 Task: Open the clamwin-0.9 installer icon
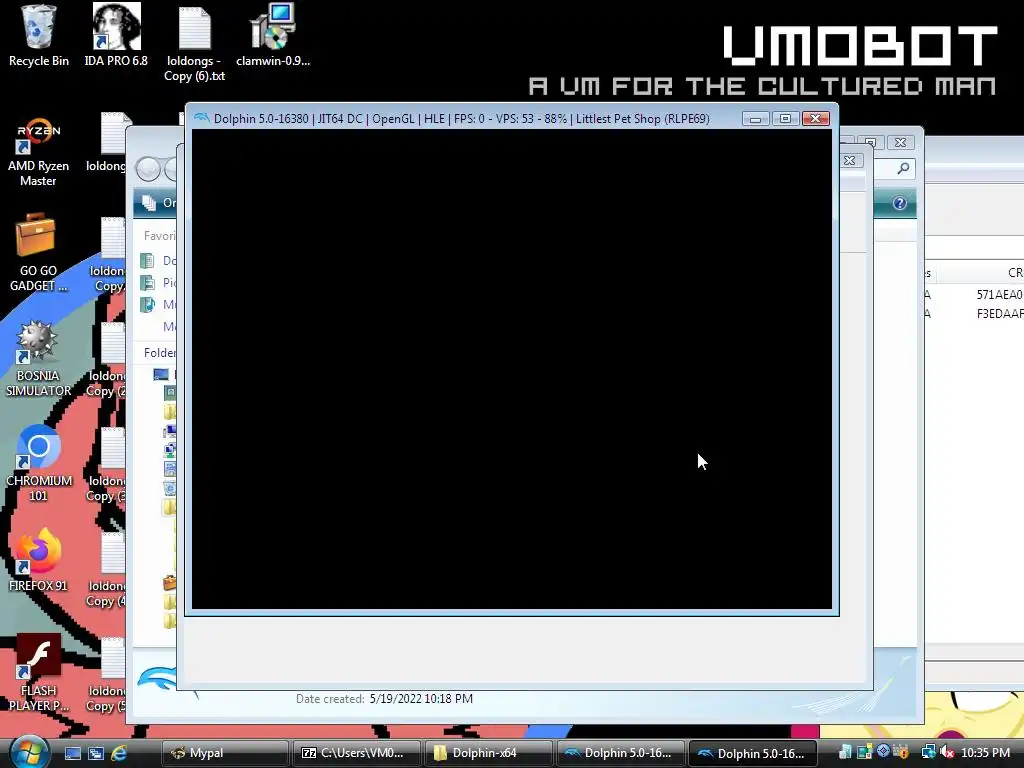click(273, 35)
